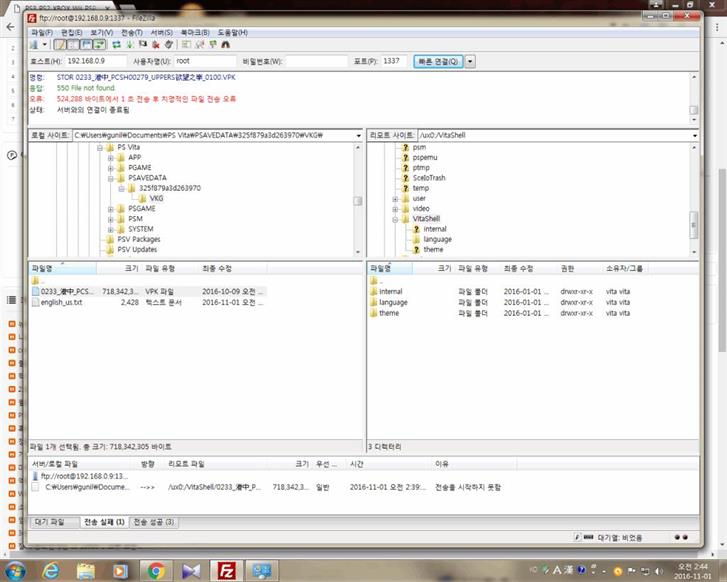Viewport: 727px width, 582px height.
Task: Open the 편집(E) menu
Action: point(71,32)
